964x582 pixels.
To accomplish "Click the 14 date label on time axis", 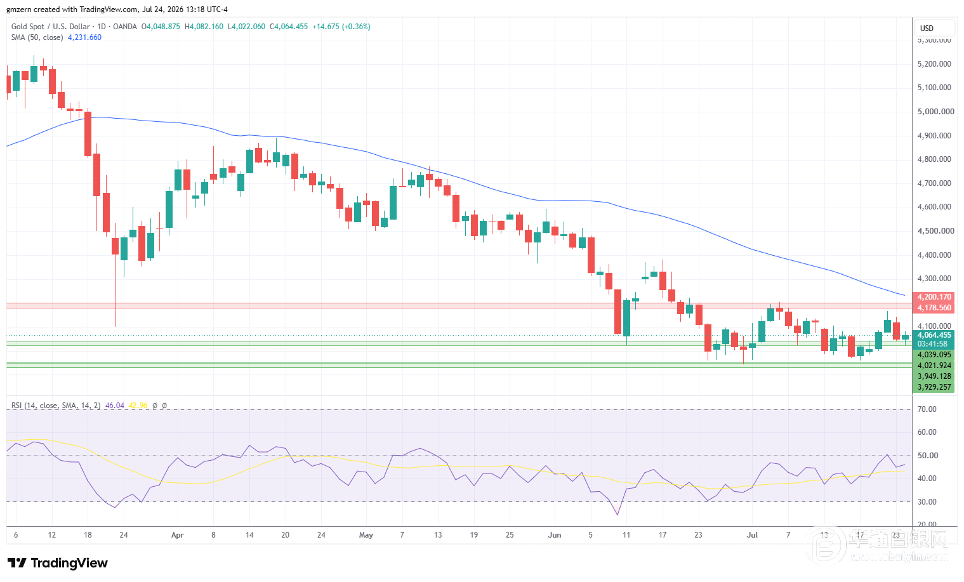I will tap(249, 535).
